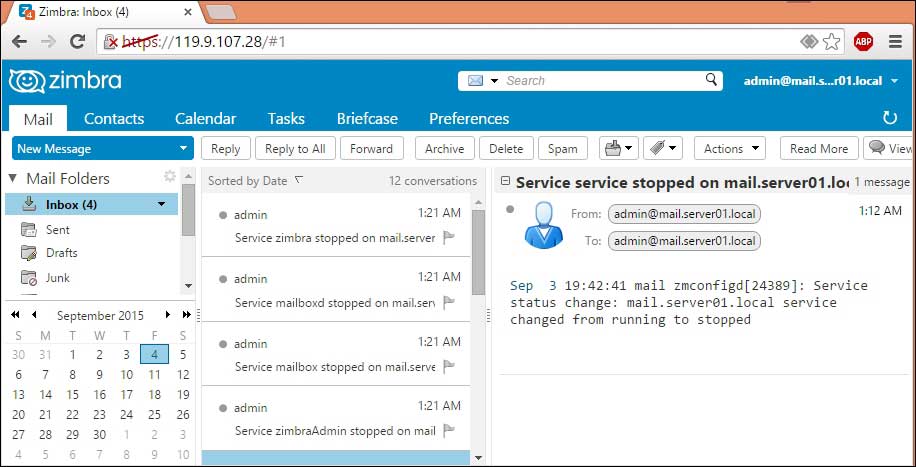This screenshot has width=916, height=467.
Task: Flag the 'Service mailbox stopped' message
Action: click(449, 366)
